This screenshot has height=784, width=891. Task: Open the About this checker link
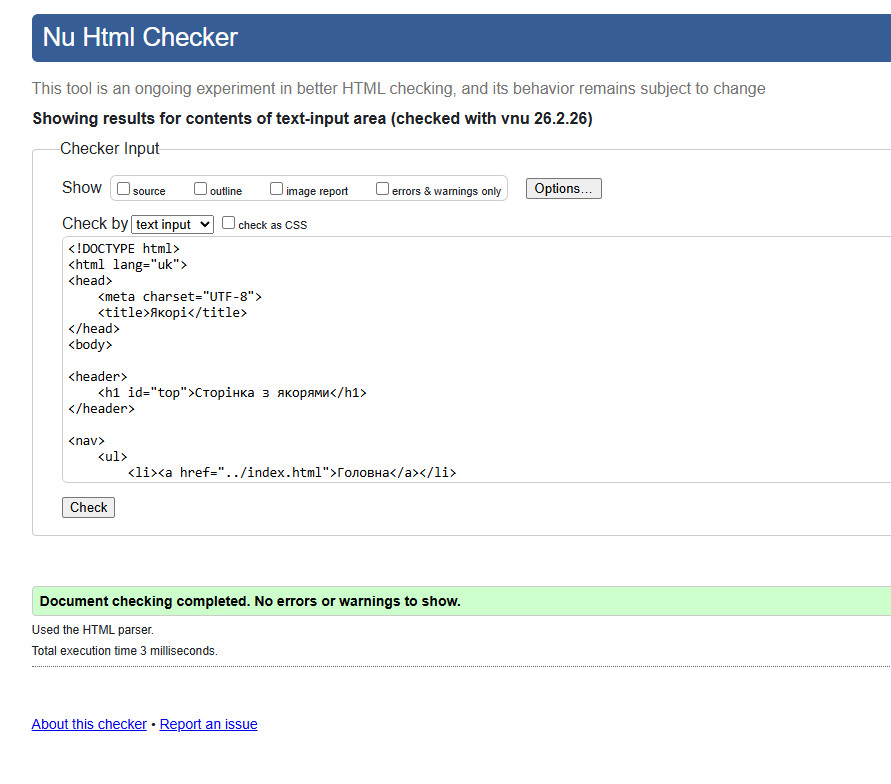89,724
